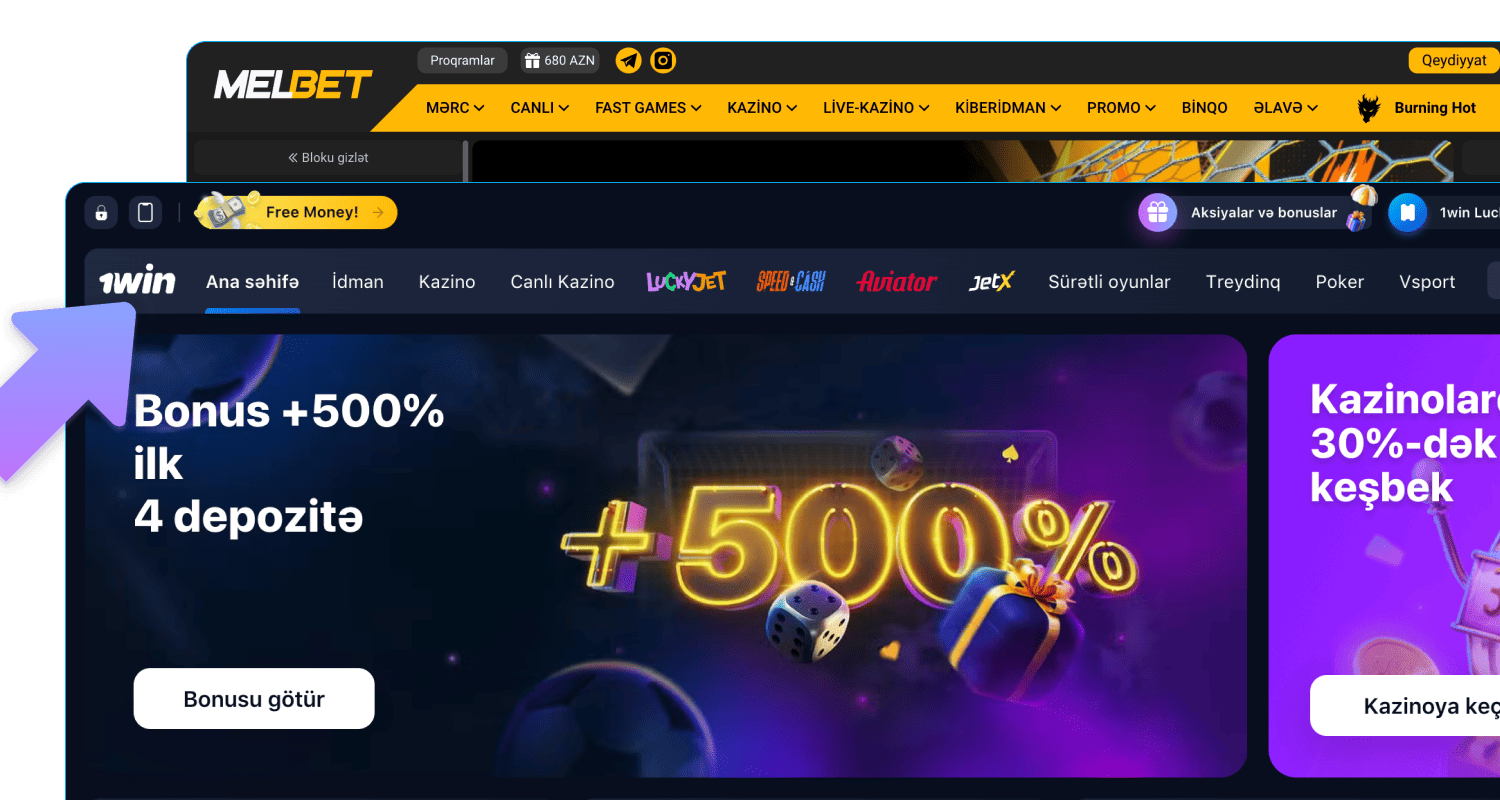Image resolution: width=1500 pixels, height=800 pixels.
Task: Open Melbet Telegram channel icon
Action: [628, 61]
